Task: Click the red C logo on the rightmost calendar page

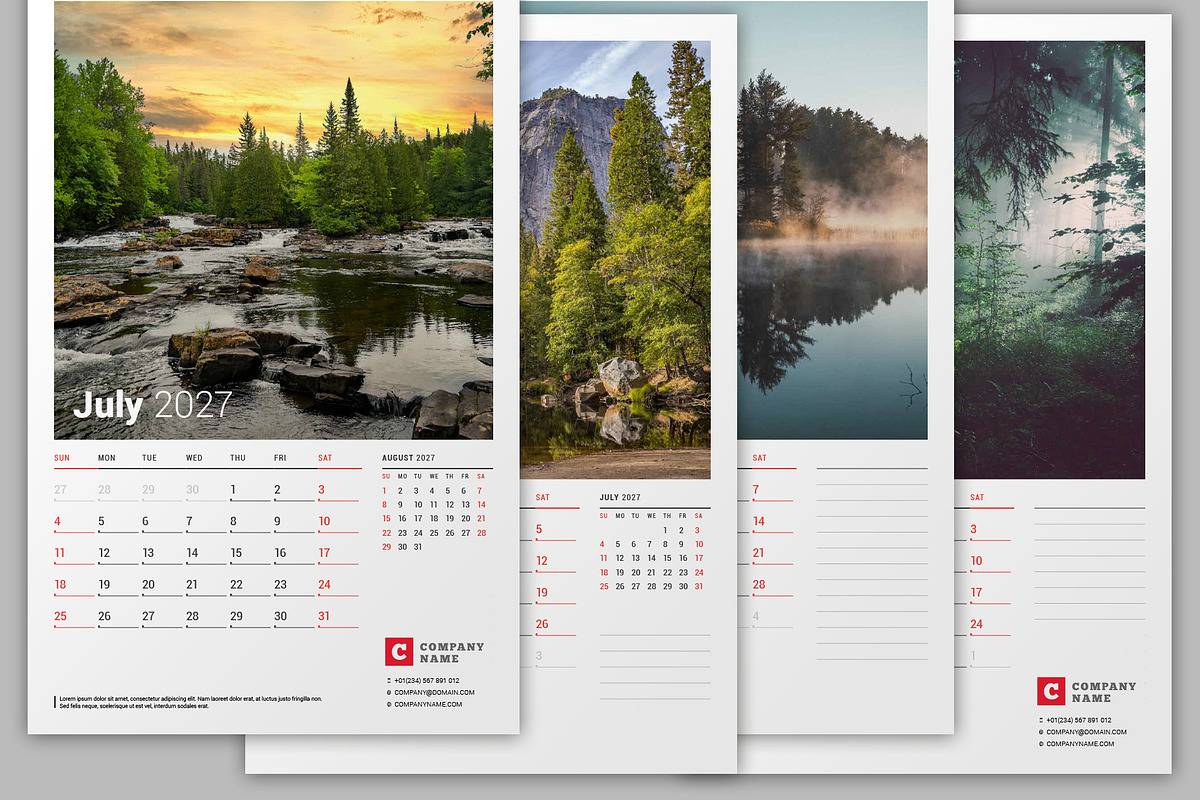Action: pyautogui.click(x=1051, y=691)
